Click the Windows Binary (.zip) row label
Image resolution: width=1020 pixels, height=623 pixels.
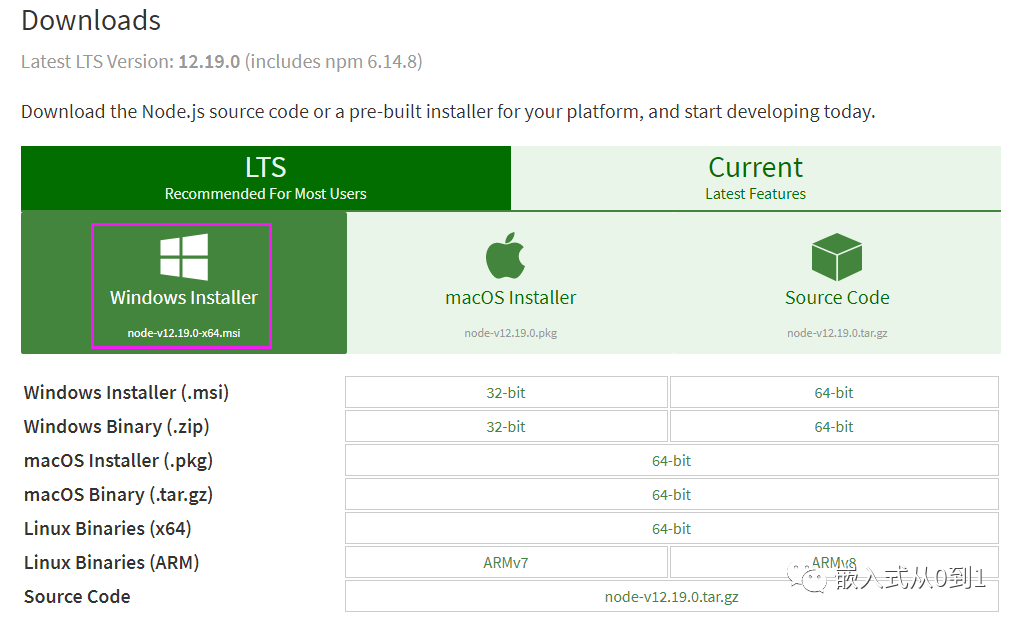coord(116,427)
